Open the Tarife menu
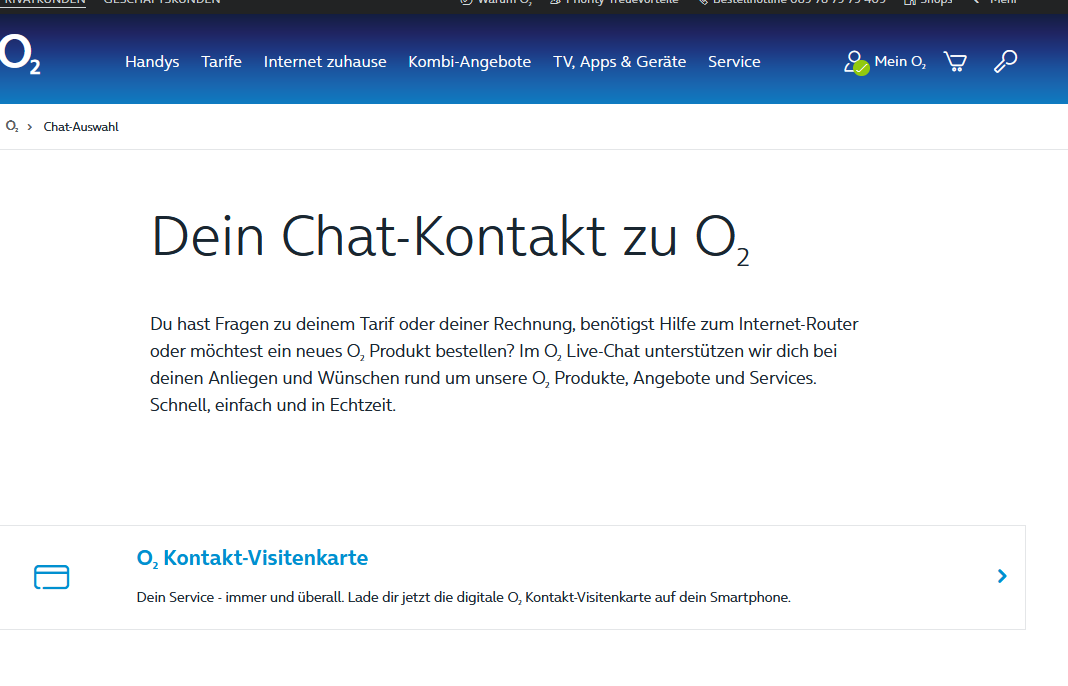The image size is (1068, 686). coord(221,62)
